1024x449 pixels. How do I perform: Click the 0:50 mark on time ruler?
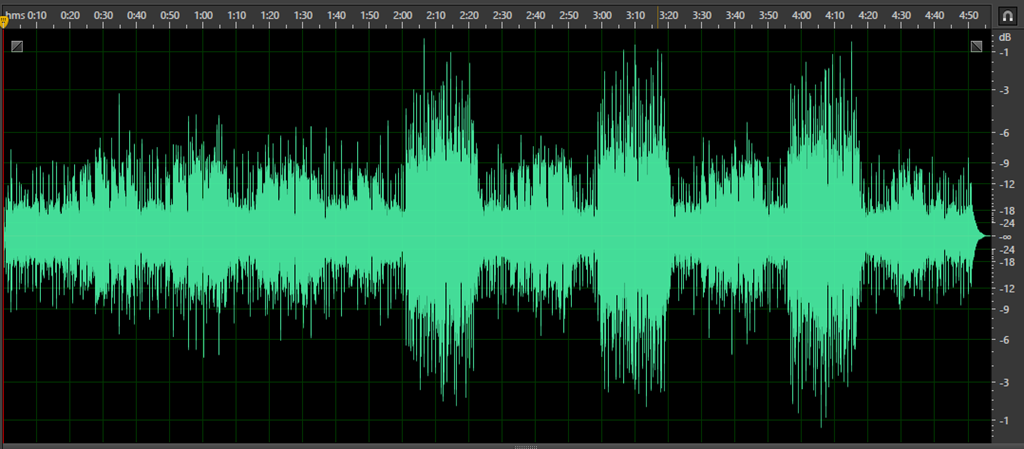pos(170,14)
